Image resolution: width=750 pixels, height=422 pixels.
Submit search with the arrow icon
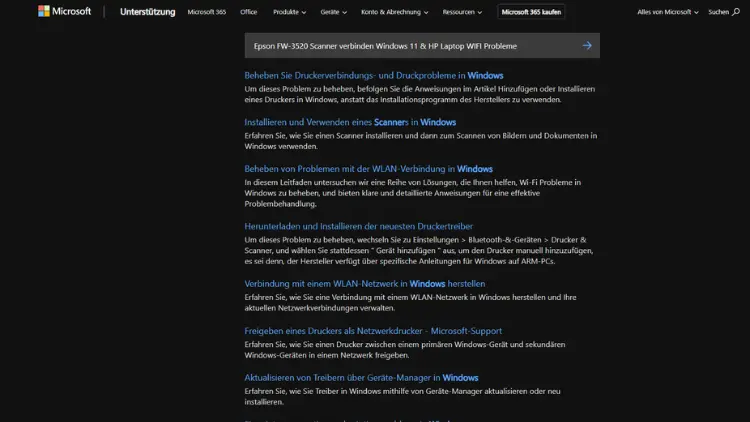pyautogui.click(x=587, y=46)
